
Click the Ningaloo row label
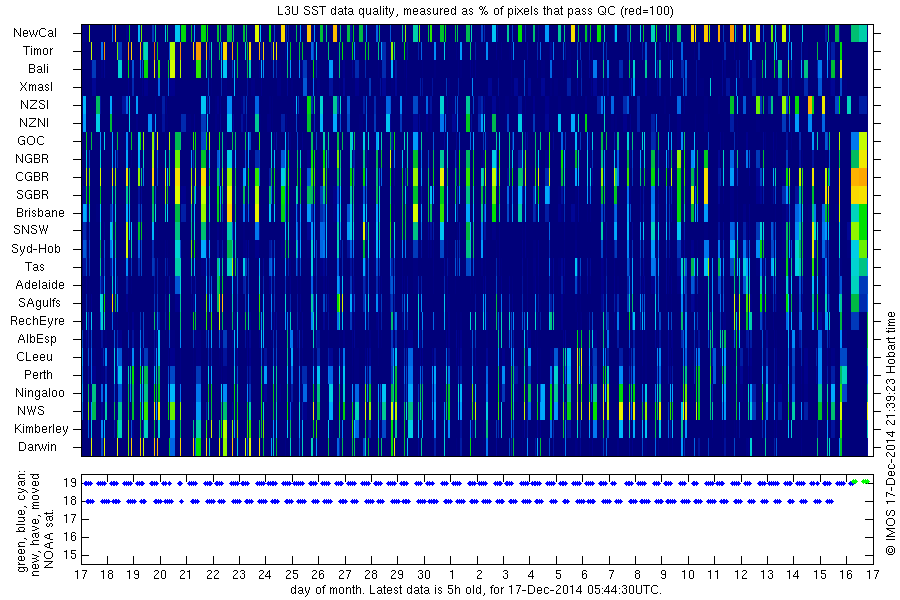tap(40, 393)
